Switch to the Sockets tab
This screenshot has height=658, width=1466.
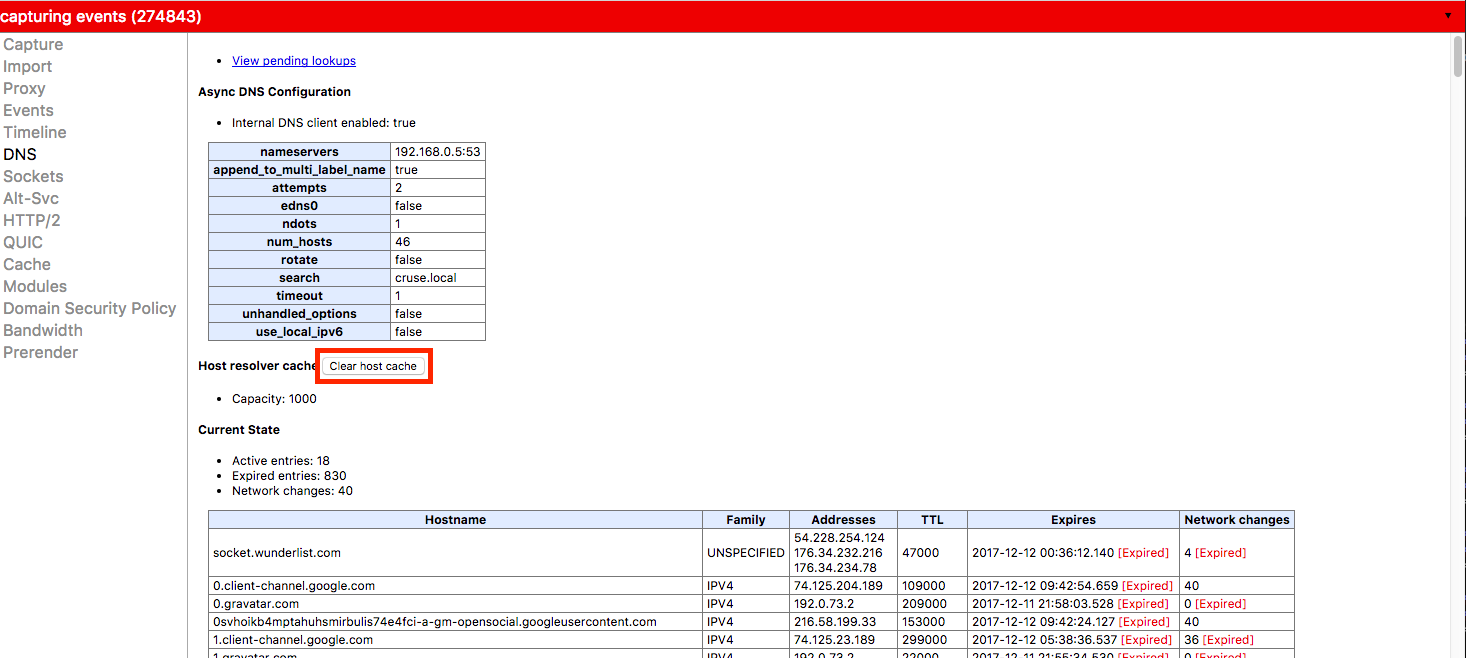coord(33,176)
